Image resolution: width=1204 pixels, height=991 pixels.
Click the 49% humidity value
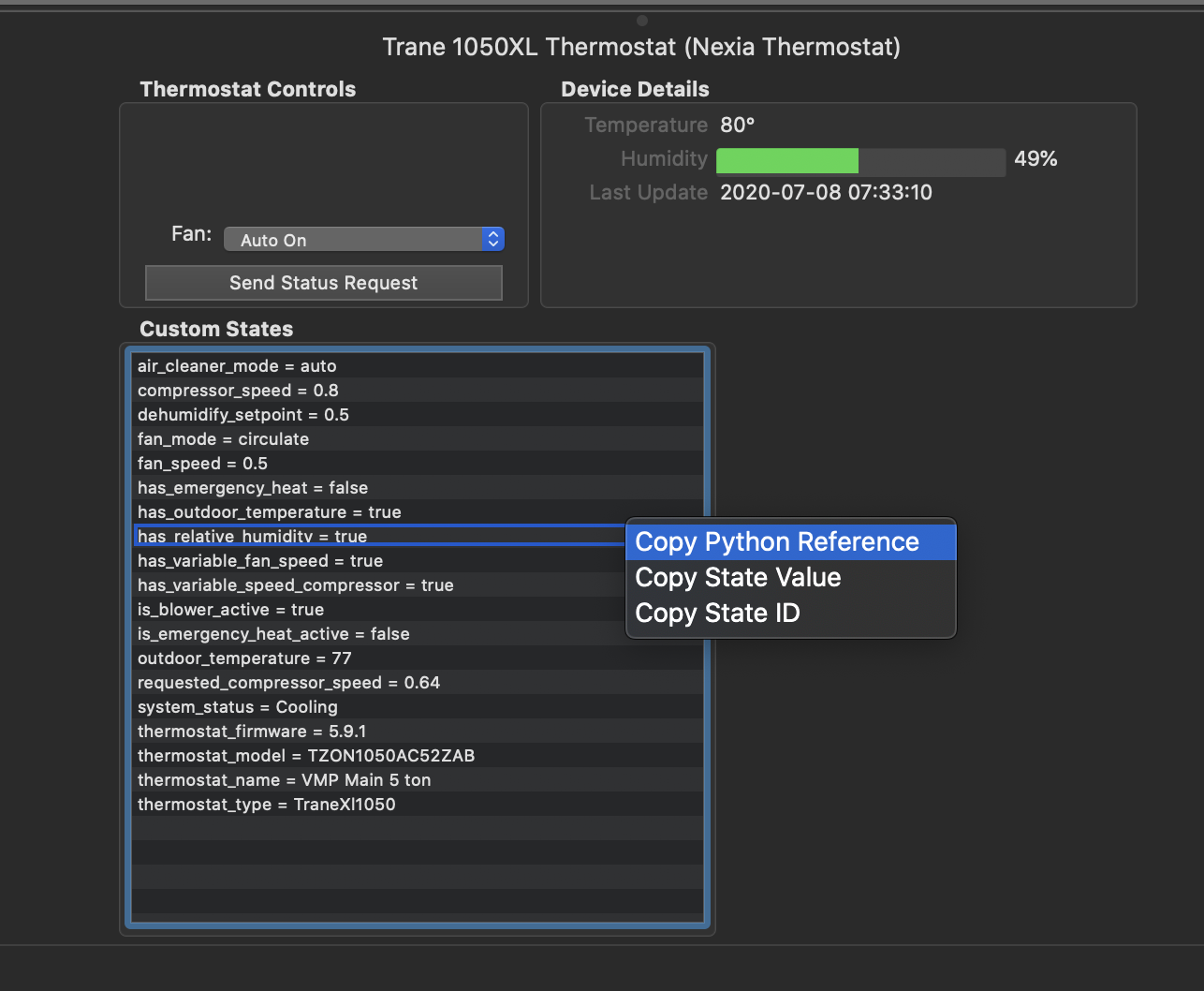1035,159
